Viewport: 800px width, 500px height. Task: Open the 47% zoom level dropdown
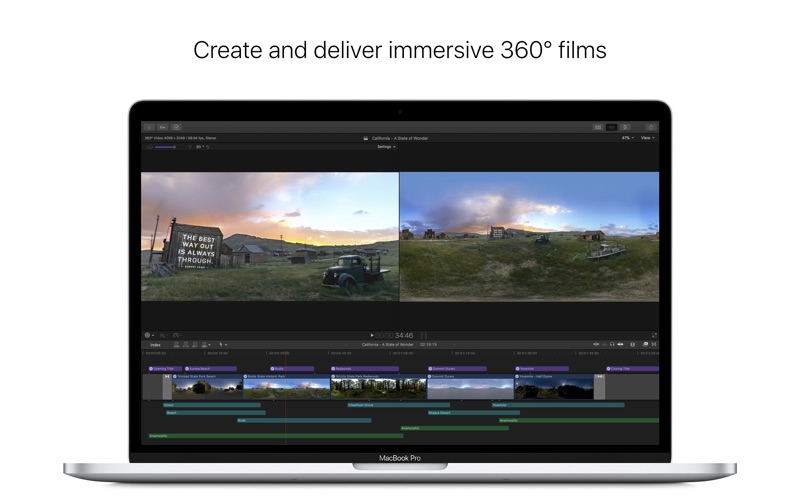(x=626, y=138)
